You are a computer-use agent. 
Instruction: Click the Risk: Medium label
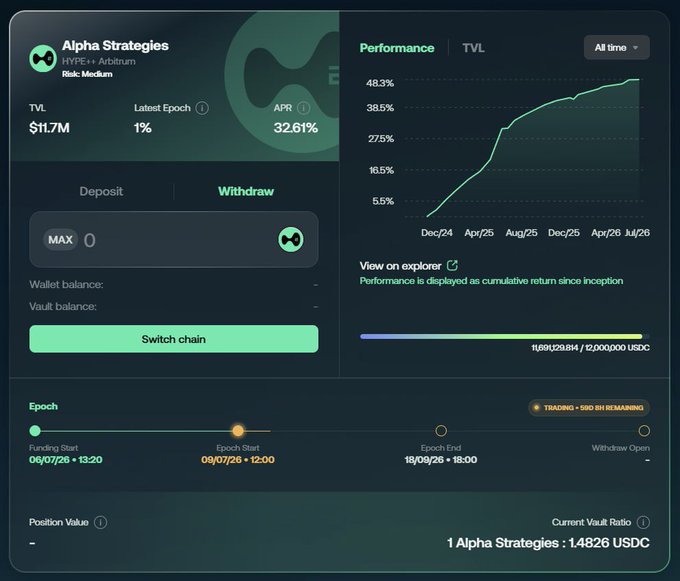point(87,74)
